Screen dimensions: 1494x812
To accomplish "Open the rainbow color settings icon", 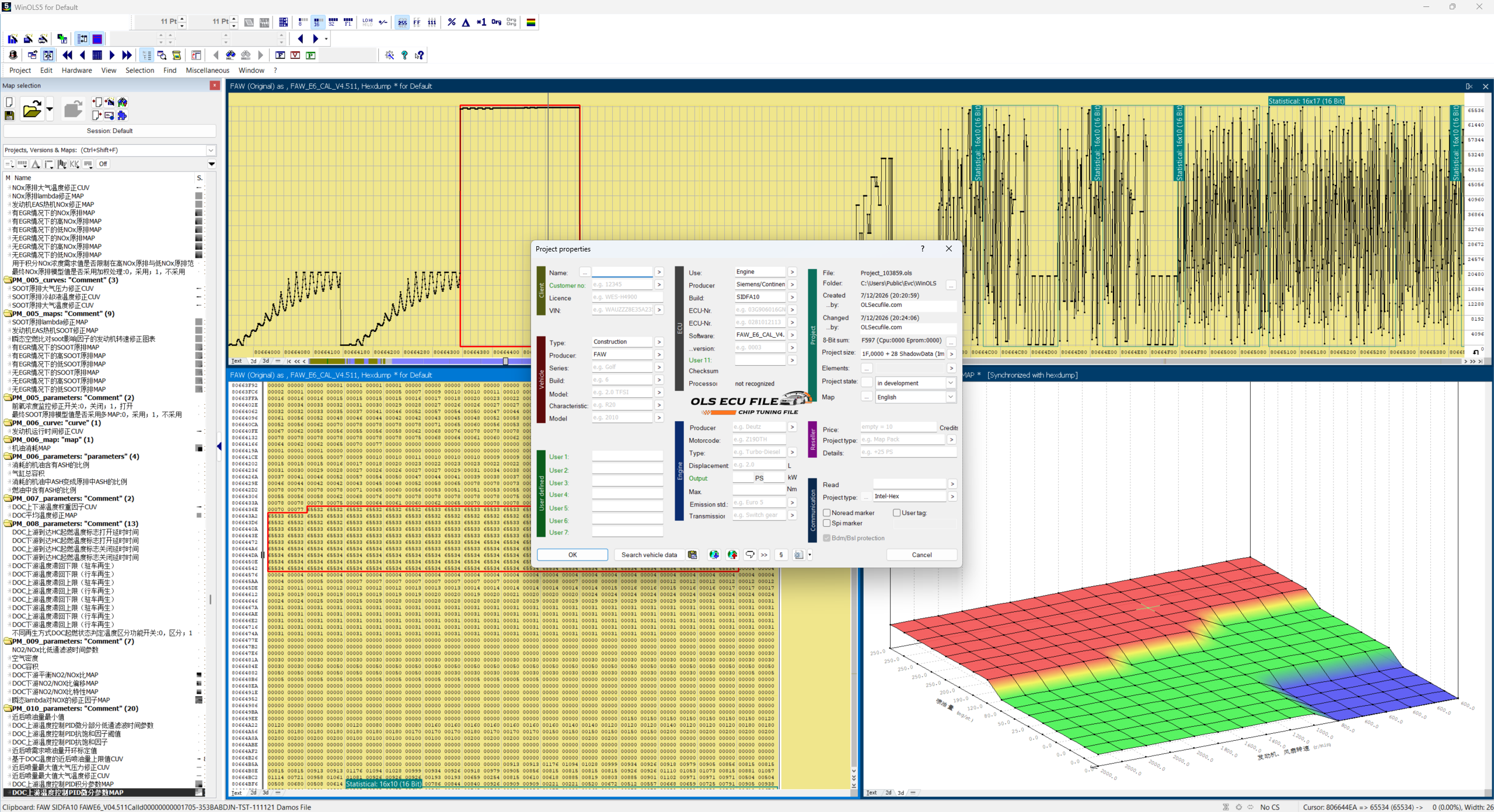I will (531, 22).
